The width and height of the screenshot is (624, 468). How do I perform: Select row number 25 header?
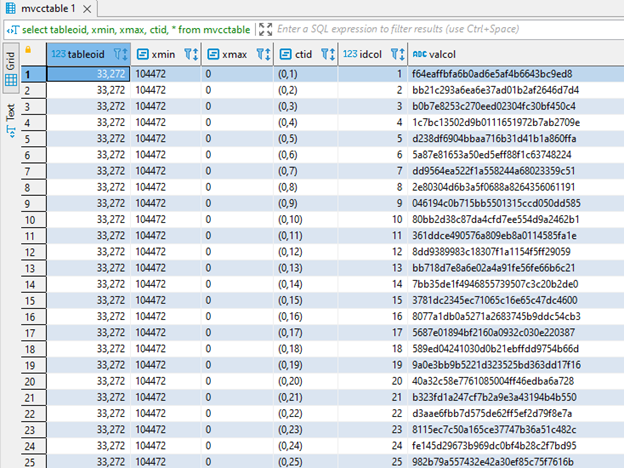[x=33, y=462]
